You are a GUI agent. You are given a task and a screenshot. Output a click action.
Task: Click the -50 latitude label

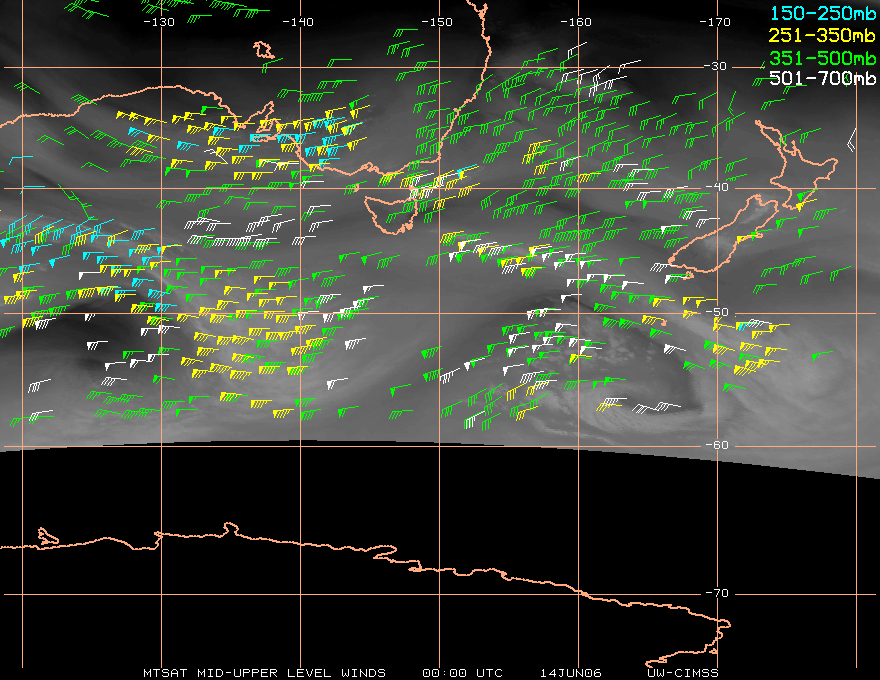[716, 313]
